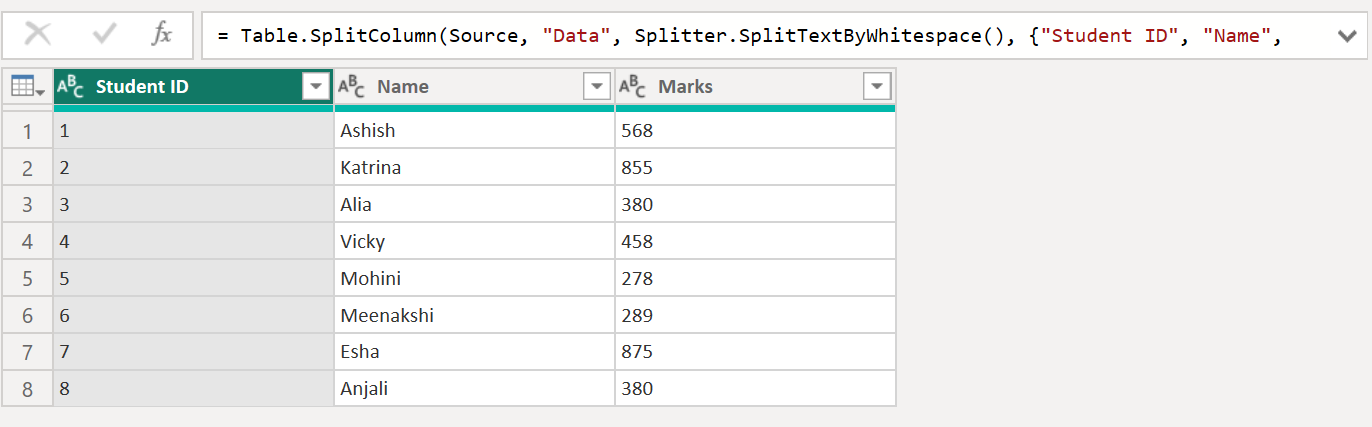Viewport: 1372px width, 427px height.
Task: Click the cancel formula X icon
Action: [38, 35]
